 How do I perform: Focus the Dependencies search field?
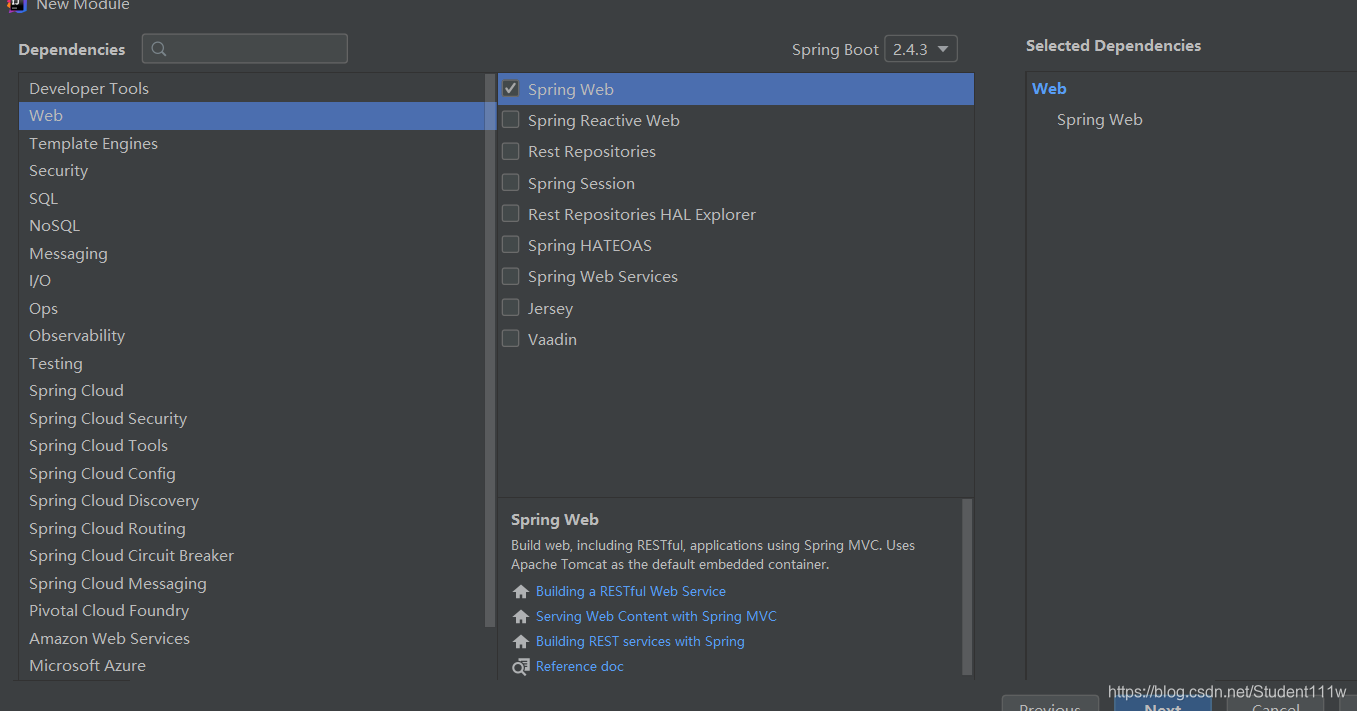[245, 49]
